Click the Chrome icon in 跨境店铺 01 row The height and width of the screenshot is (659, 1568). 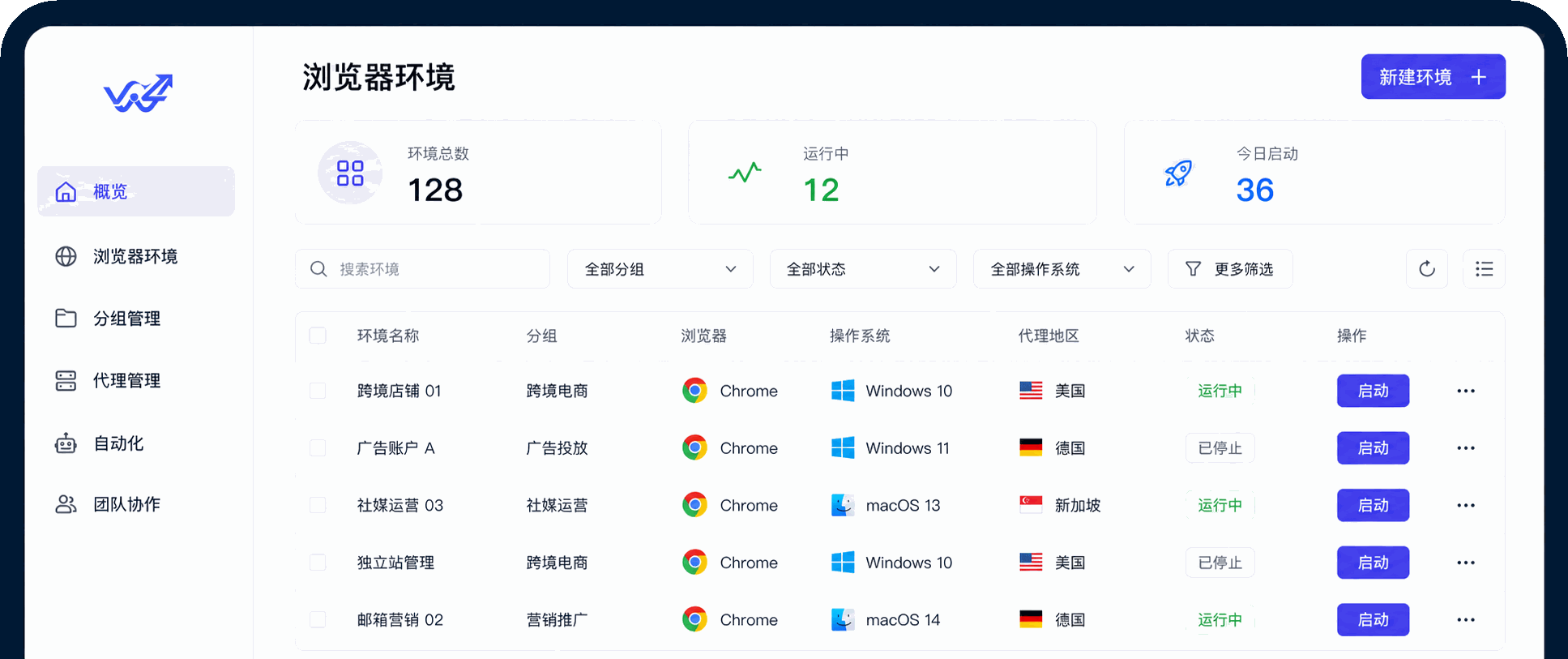[x=694, y=391]
